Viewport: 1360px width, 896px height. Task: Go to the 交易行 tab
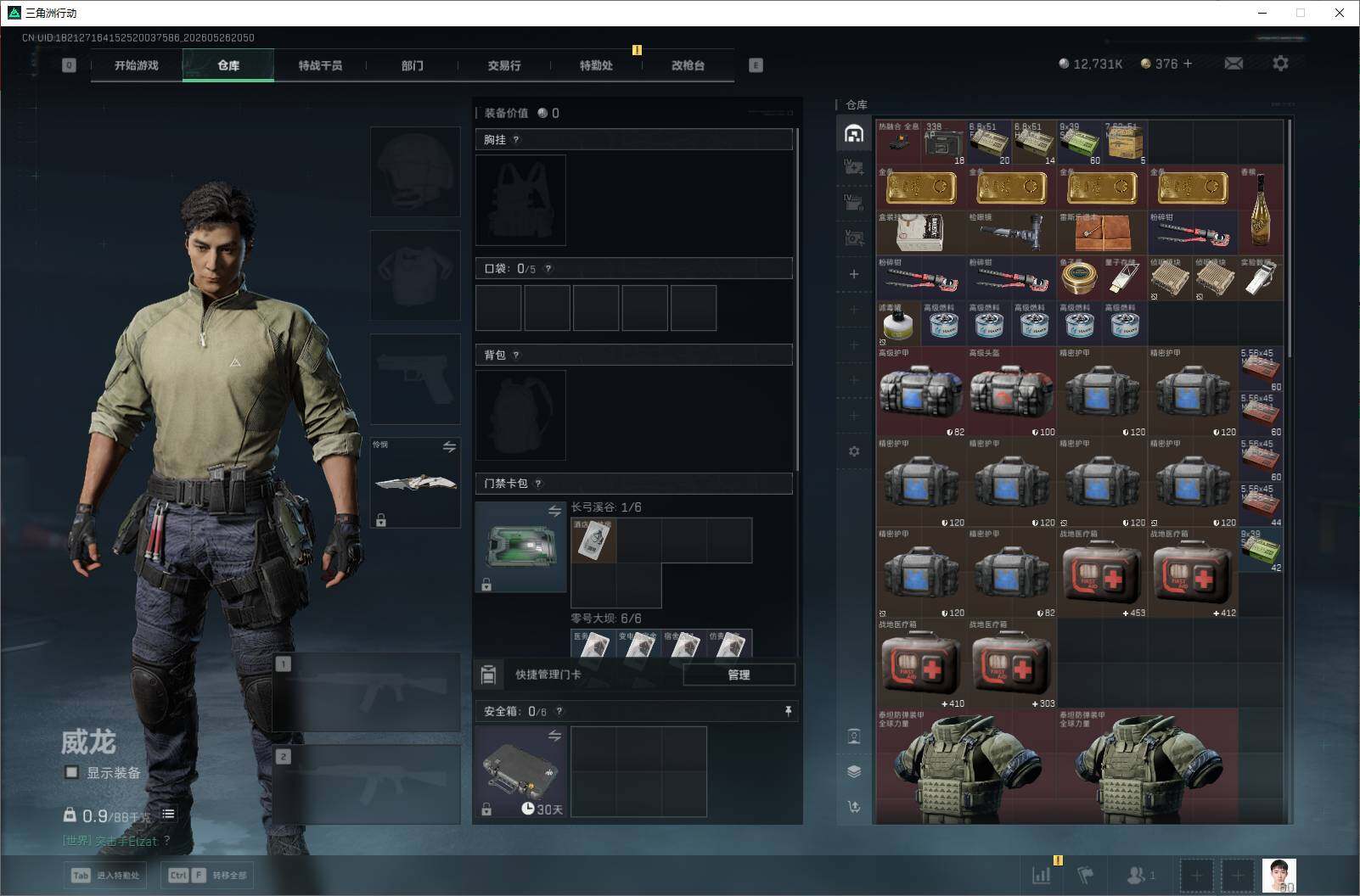(504, 65)
